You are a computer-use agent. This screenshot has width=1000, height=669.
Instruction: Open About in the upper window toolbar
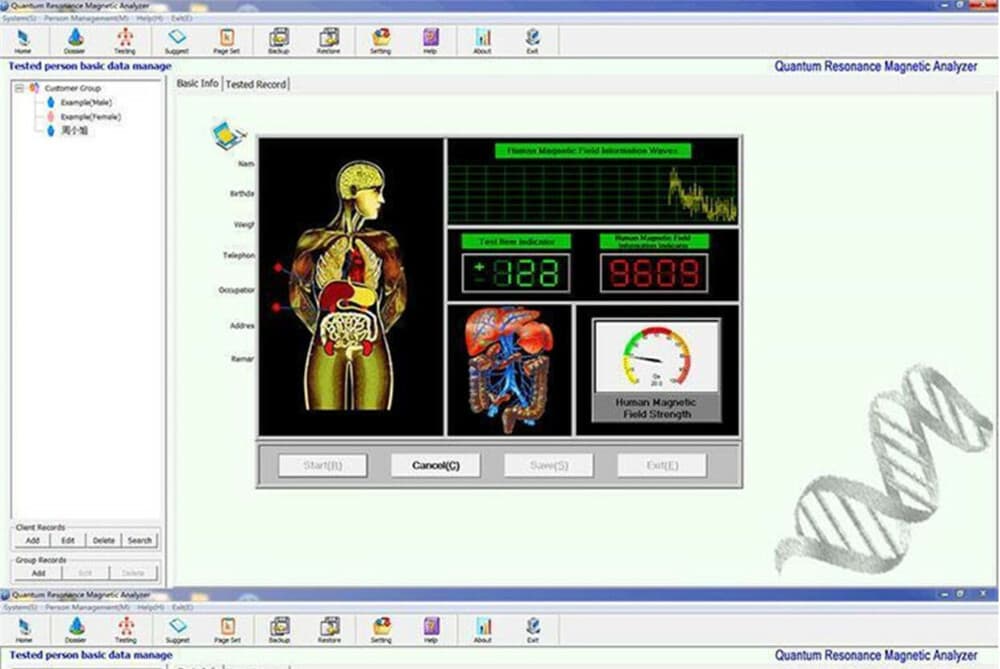coord(483,41)
